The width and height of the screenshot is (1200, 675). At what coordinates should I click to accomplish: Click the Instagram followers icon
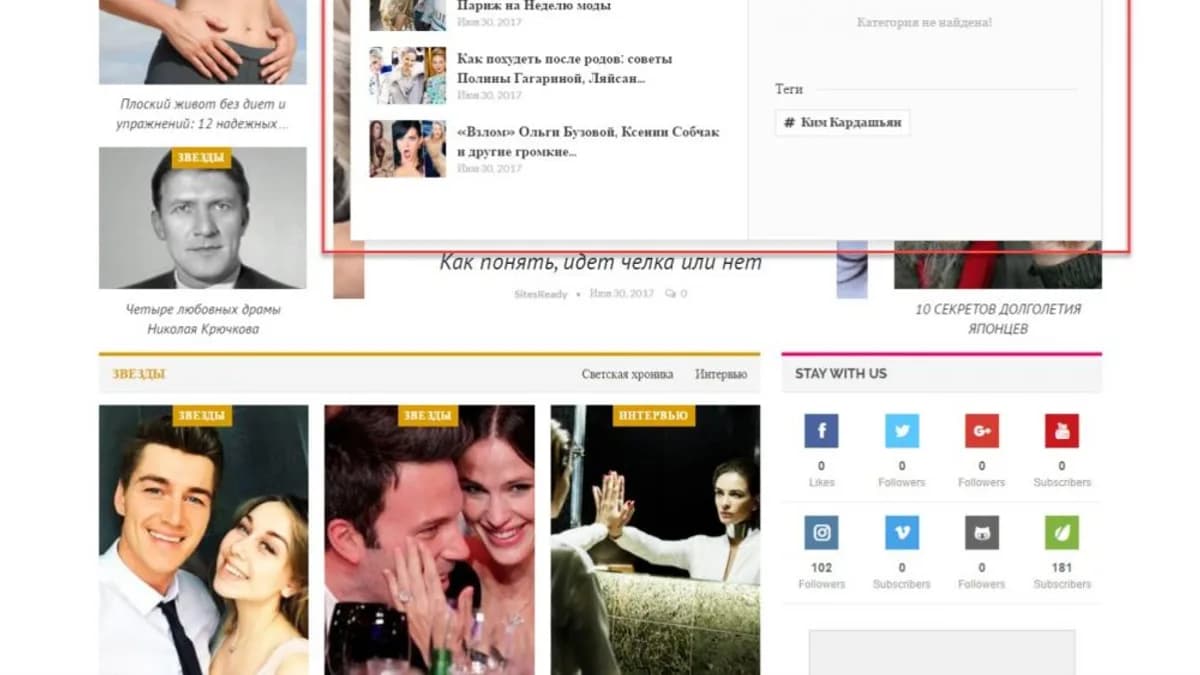click(x=821, y=533)
